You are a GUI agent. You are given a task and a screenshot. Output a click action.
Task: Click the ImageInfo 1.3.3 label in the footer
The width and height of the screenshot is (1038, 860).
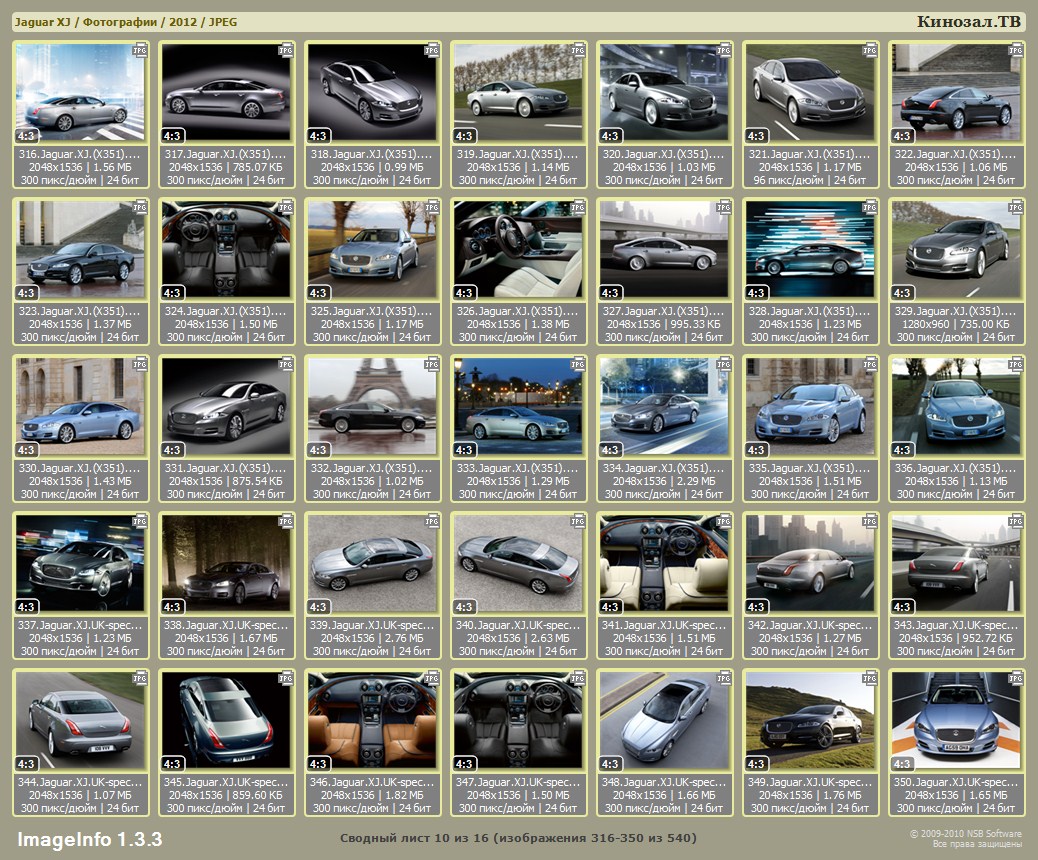[x=89, y=838]
